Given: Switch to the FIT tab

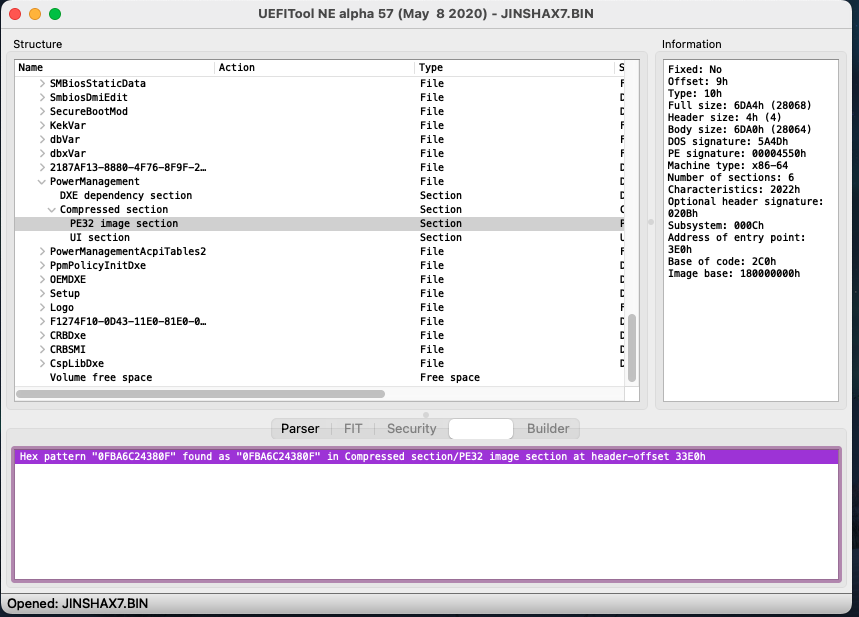Looking at the screenshot, I should pos(353,429).
